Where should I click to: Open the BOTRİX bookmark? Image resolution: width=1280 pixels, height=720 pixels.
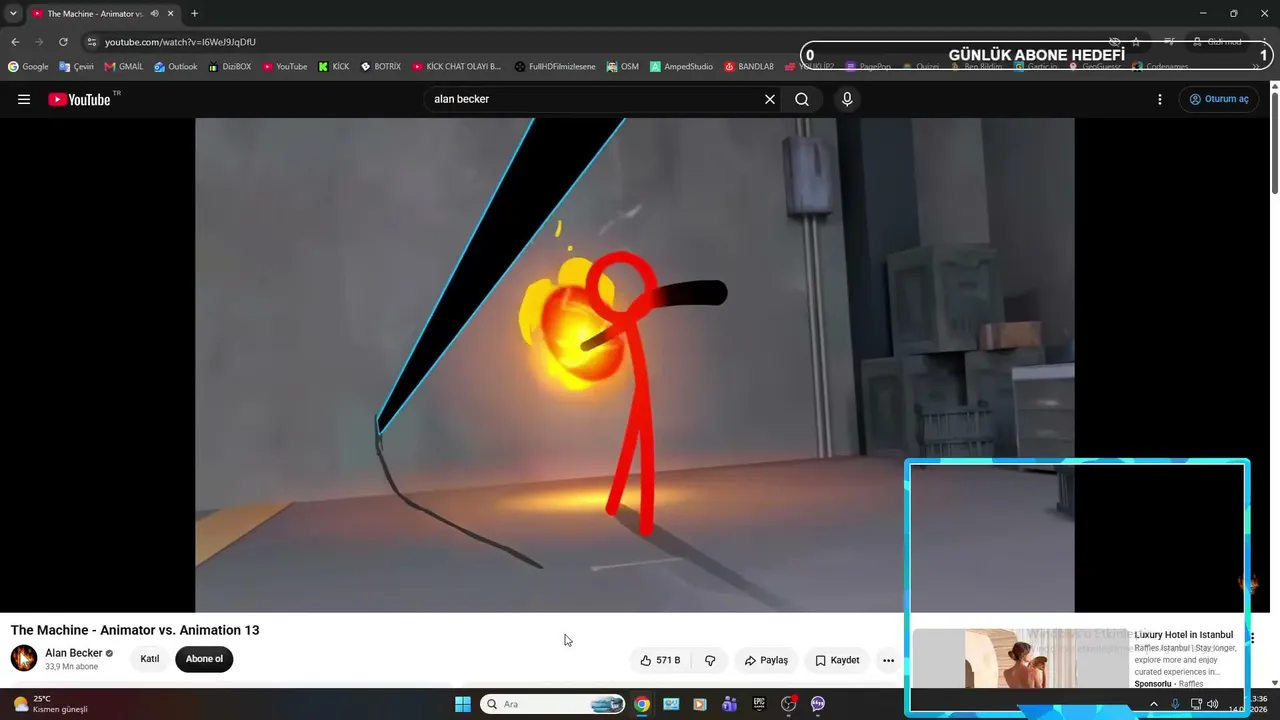coord(381,67)
